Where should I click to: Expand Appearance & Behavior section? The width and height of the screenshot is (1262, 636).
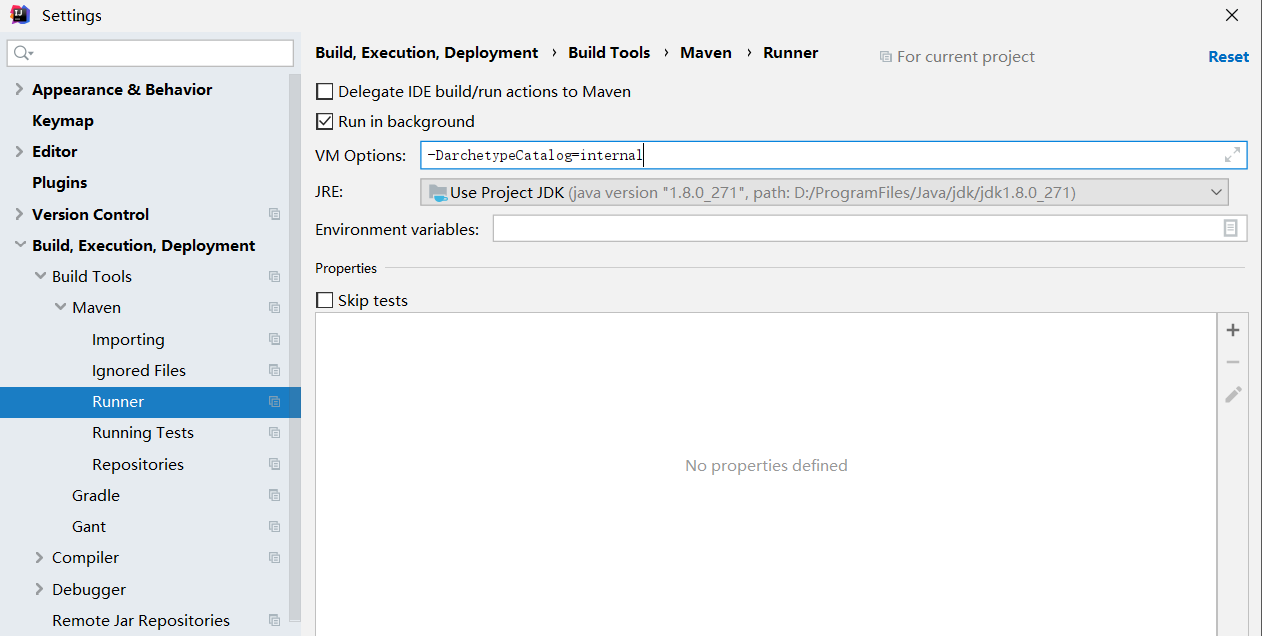click(19, 89)
